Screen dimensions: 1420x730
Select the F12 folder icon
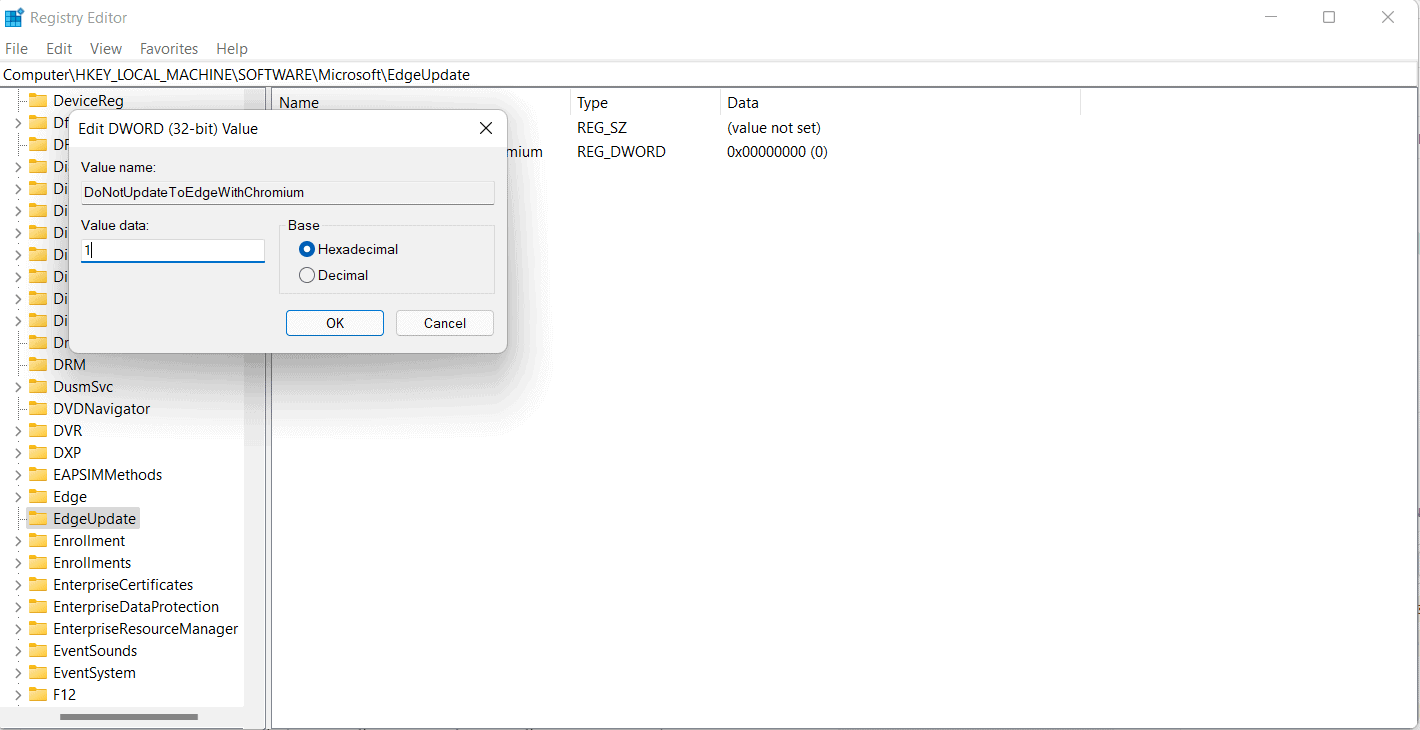pos(38,694)
